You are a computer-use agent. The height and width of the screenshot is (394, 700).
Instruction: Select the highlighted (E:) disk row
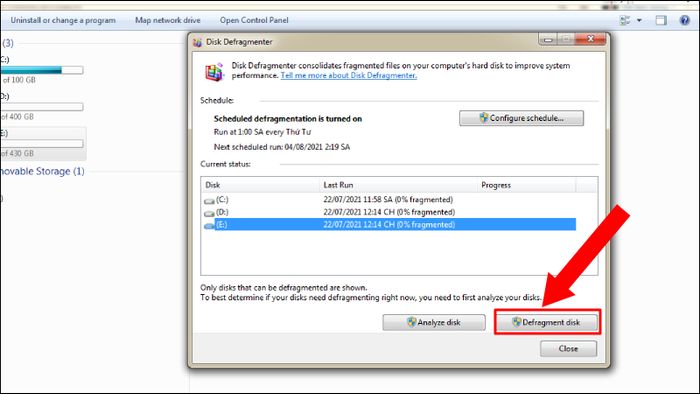[390, 224]
